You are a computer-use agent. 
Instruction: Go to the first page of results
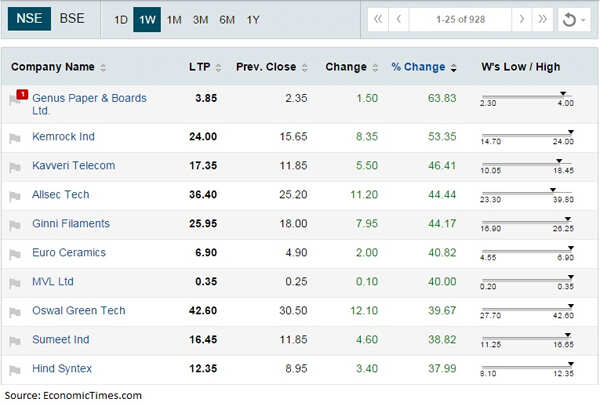tap(378, 19)
